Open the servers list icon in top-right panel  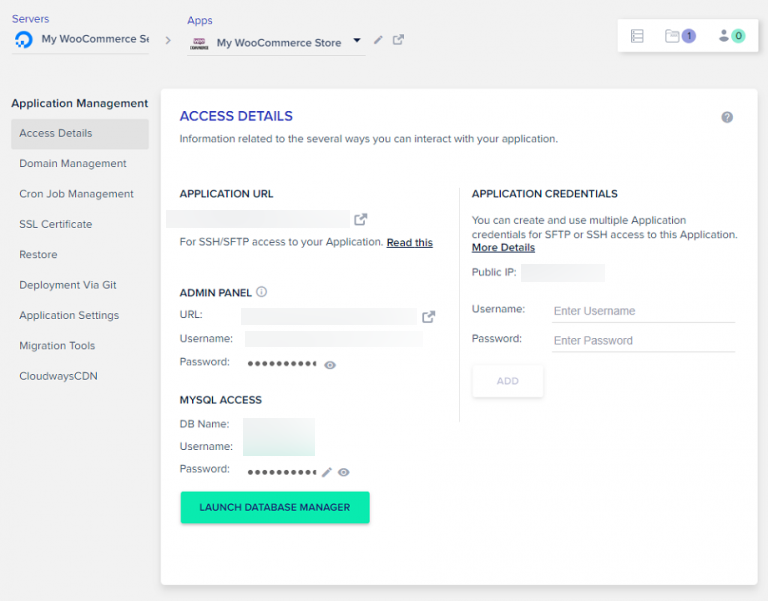click(637, 36)
